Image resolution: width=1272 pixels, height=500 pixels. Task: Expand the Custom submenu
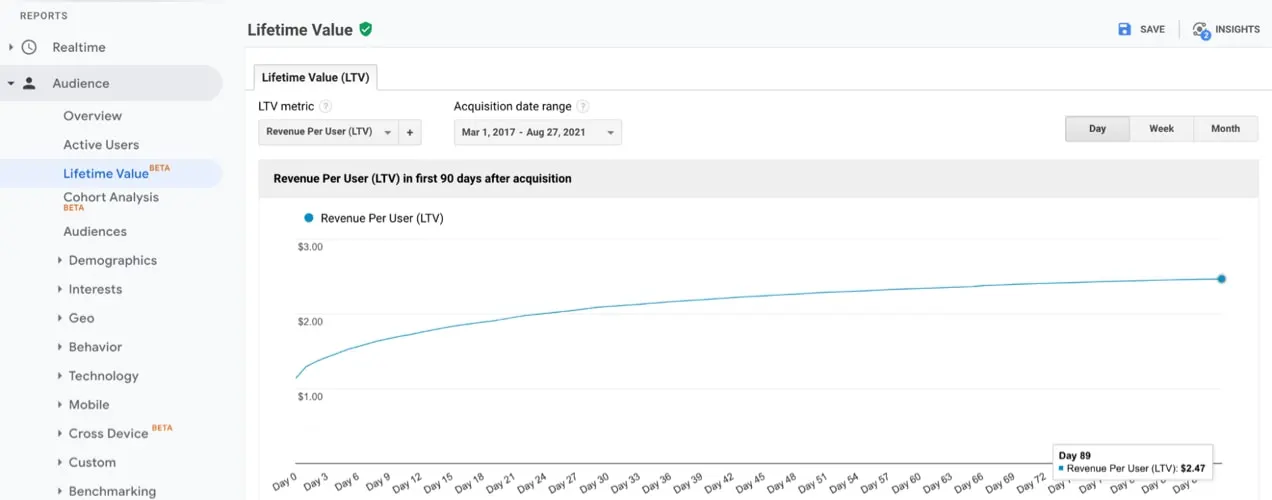(x=60, y=463)
